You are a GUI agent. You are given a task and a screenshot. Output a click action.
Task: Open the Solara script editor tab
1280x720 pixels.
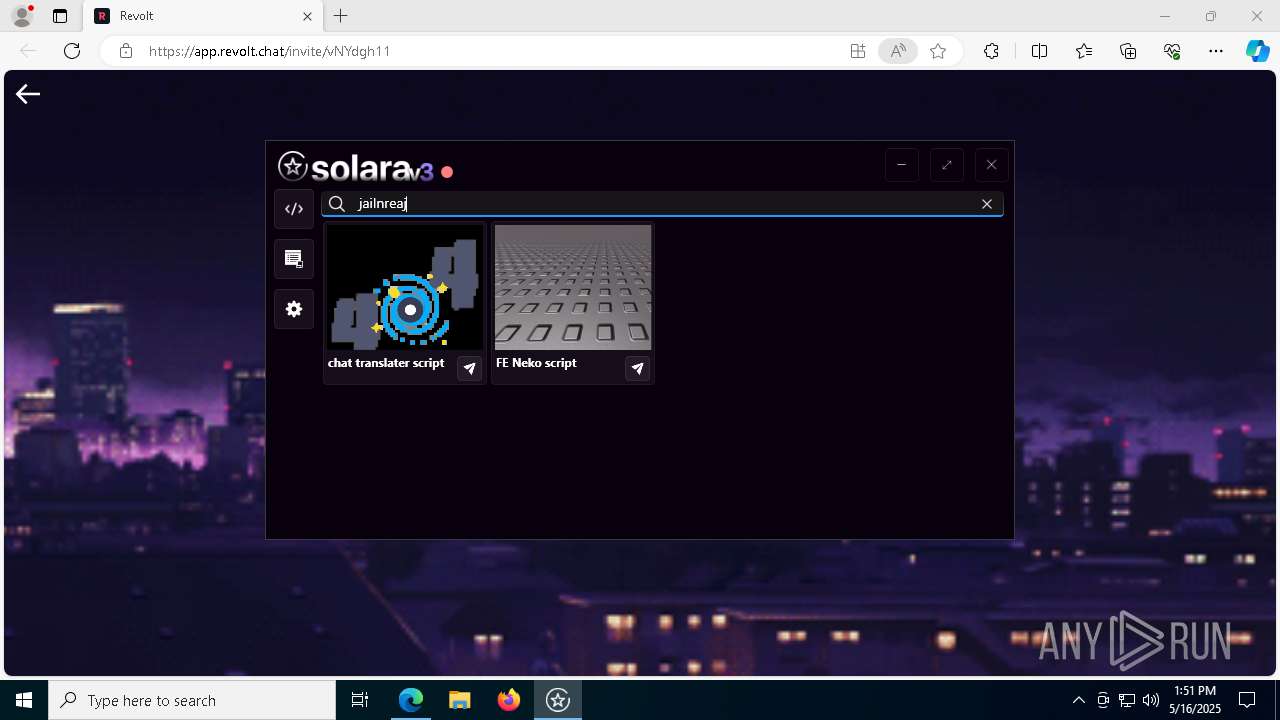click(x=294, y=209)
